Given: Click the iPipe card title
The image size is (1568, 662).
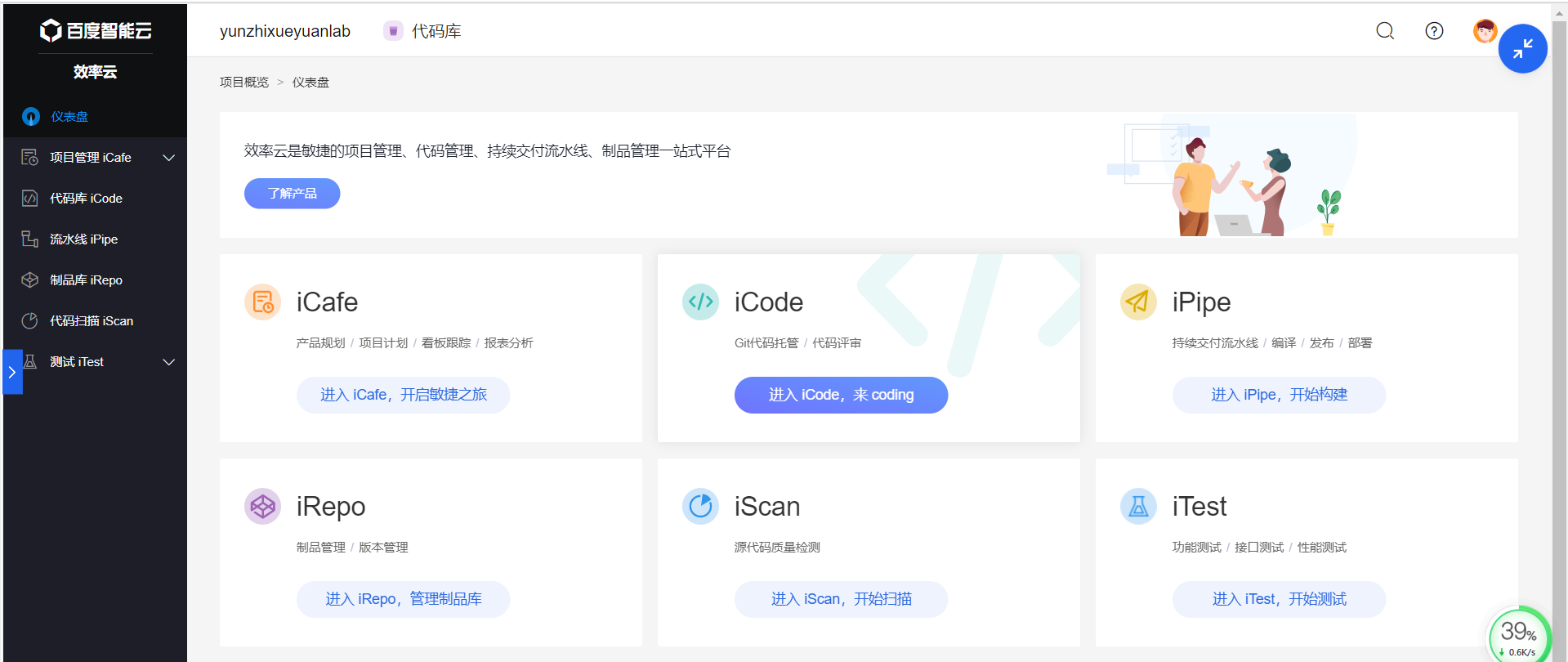Looking at the screenshot, I should click(1201, 302).
